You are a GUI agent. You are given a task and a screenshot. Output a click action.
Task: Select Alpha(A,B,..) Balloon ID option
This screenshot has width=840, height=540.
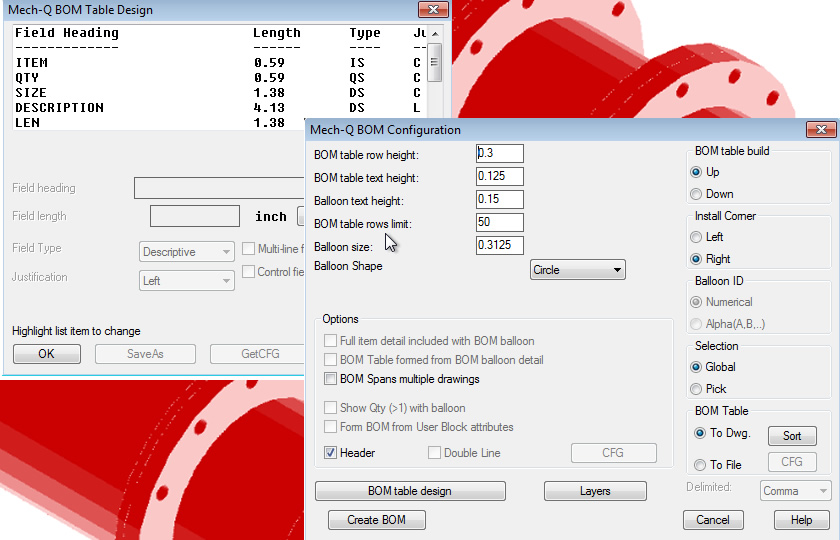click(x=696, y=324)
